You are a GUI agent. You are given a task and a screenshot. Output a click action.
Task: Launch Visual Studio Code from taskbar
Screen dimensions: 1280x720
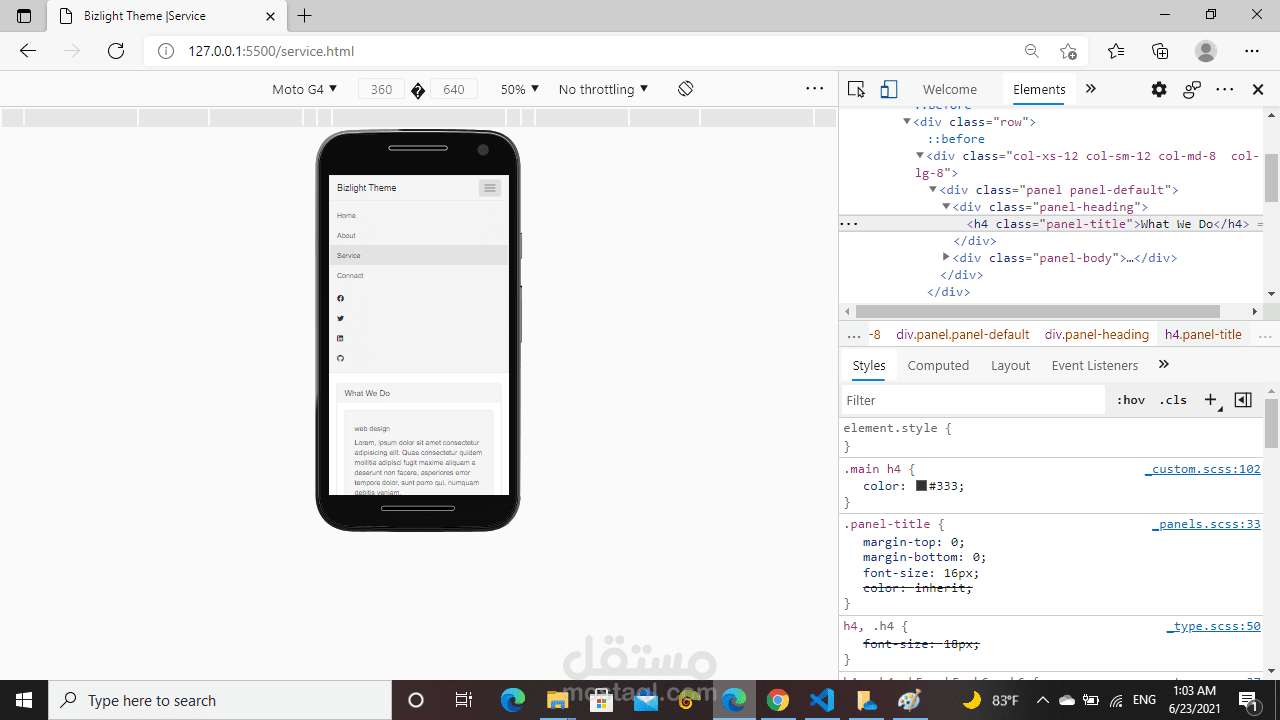(822, 700)
